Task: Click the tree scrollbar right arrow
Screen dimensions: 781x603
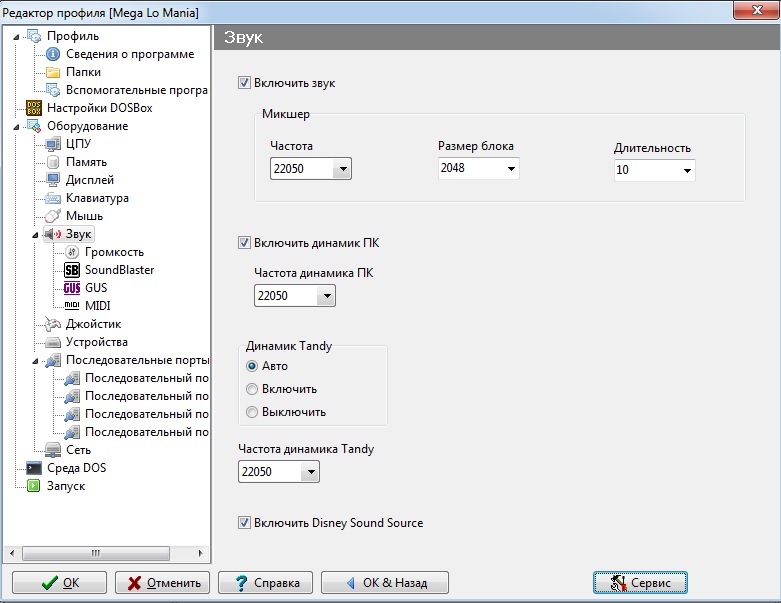Action: click(x=200, y=553)
